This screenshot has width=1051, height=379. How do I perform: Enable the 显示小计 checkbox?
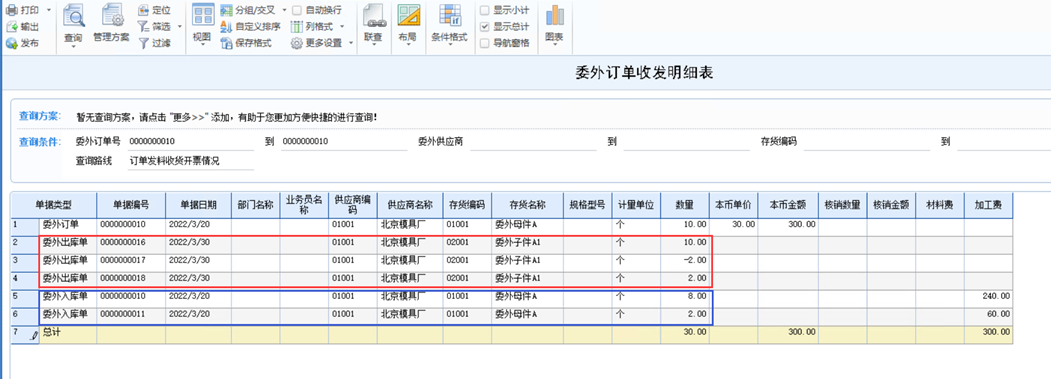click(x=485, y=10)
